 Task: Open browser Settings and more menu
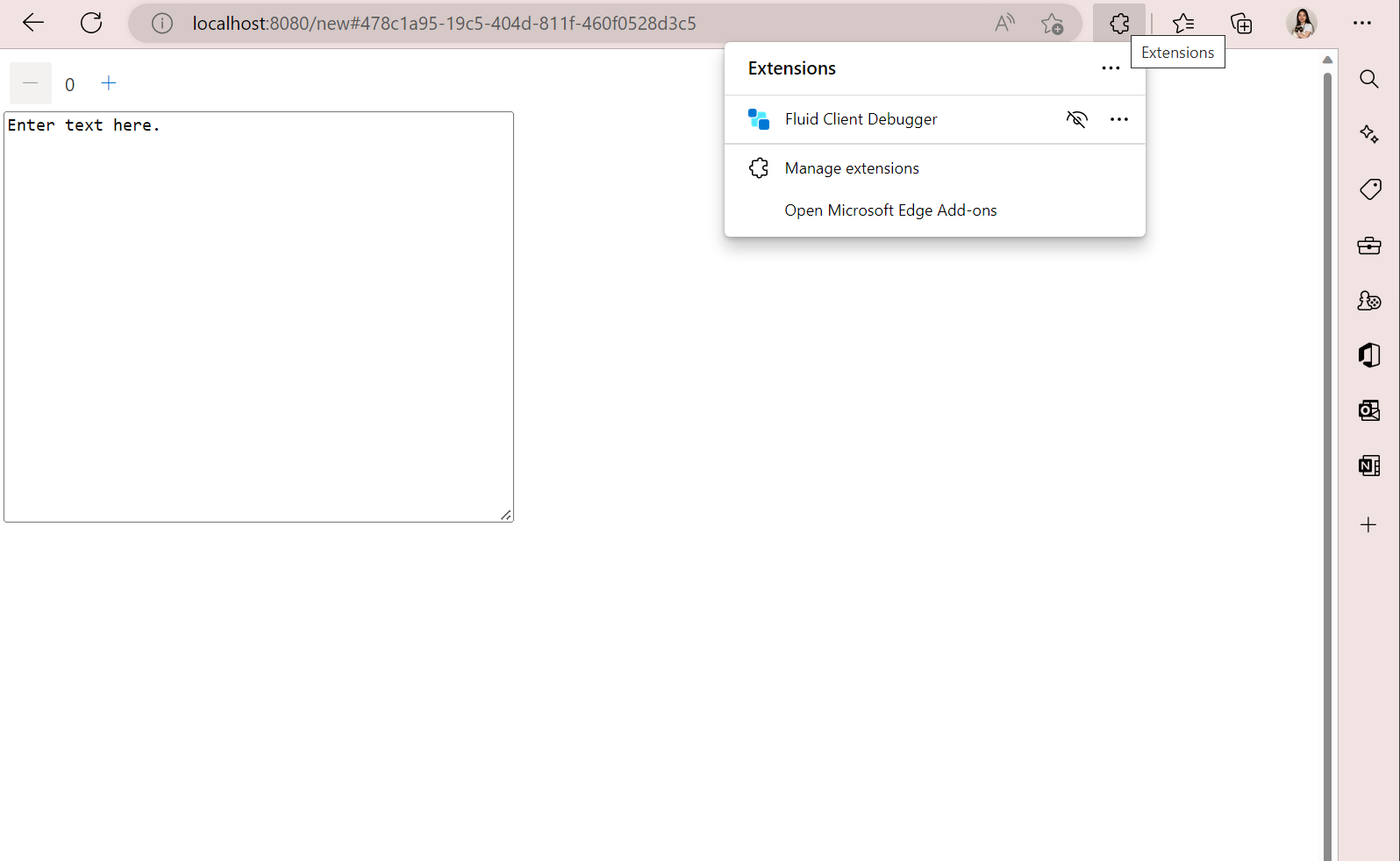click(1362, 23)
